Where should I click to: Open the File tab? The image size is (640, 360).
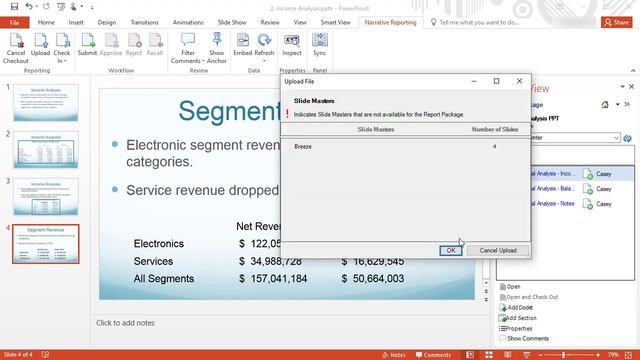(x=15, y=22)
